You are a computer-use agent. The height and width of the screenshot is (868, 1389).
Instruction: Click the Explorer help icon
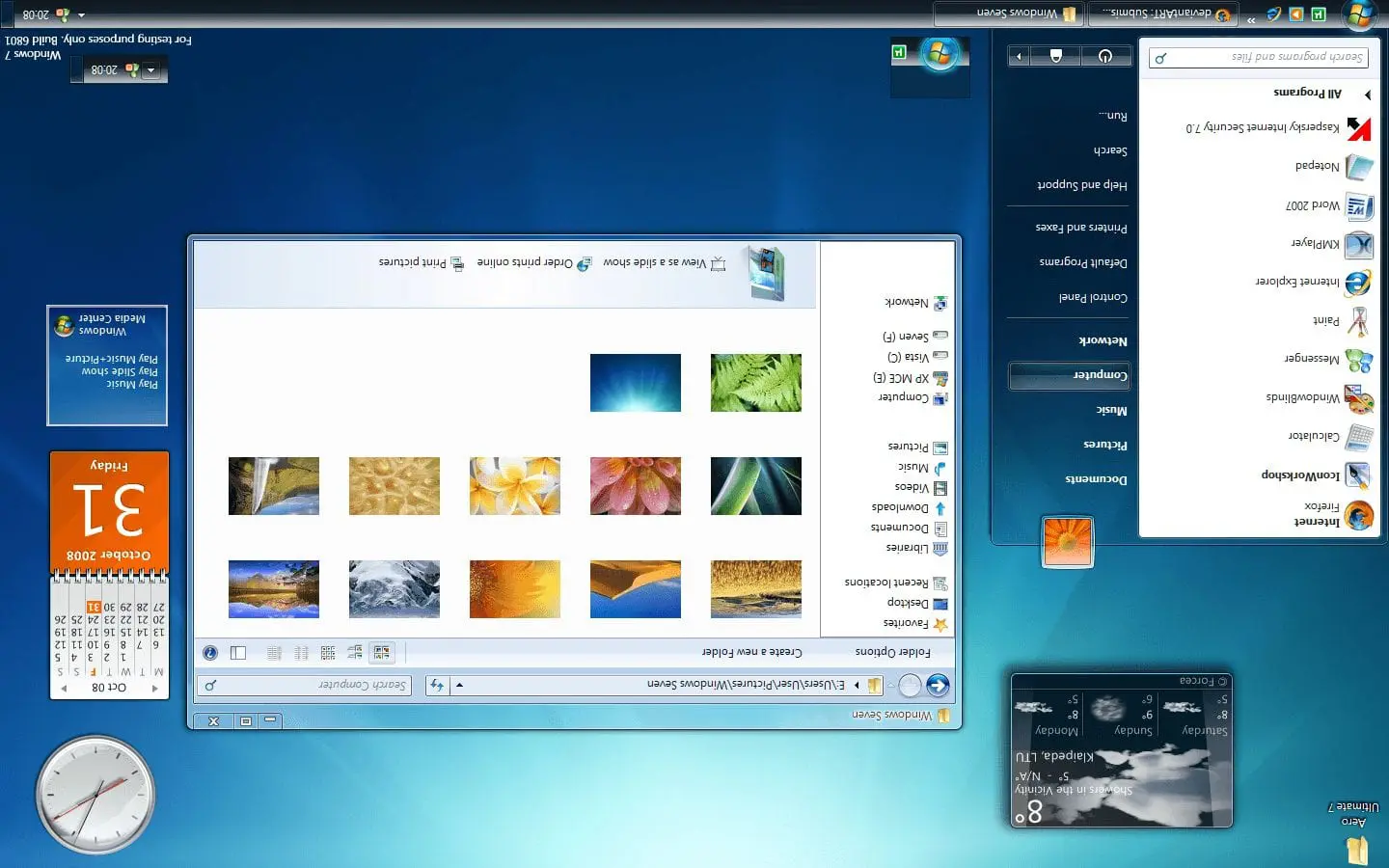click(x=210, y=653)
